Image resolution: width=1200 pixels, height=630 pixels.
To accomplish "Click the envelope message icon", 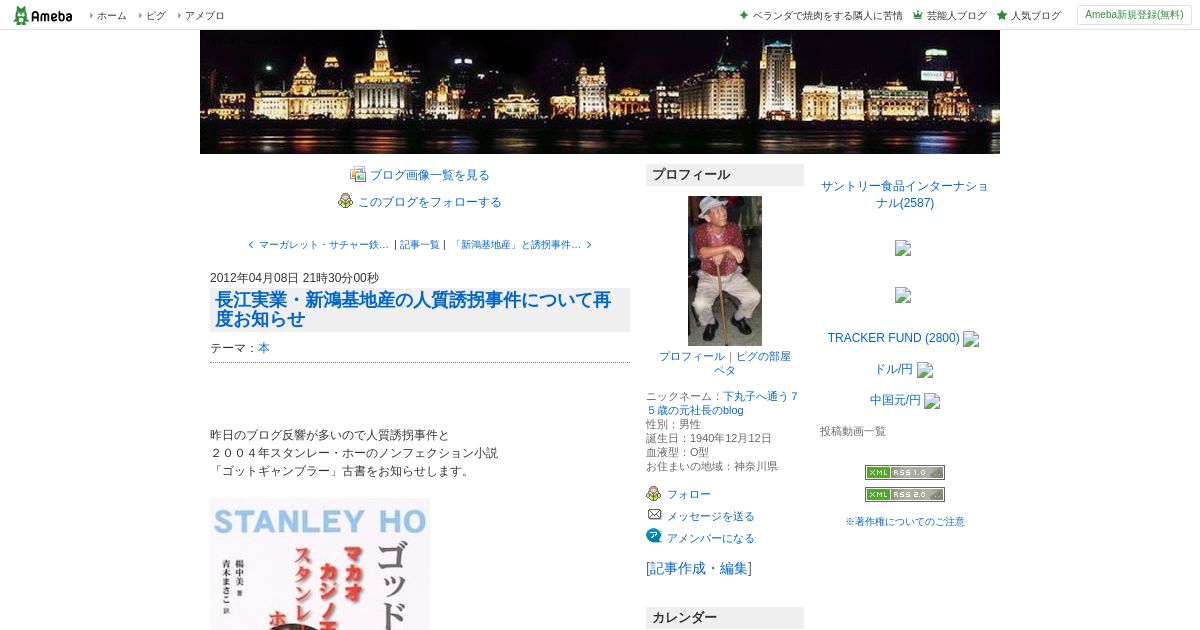I will pyautogui.click(x=654, y=514).
